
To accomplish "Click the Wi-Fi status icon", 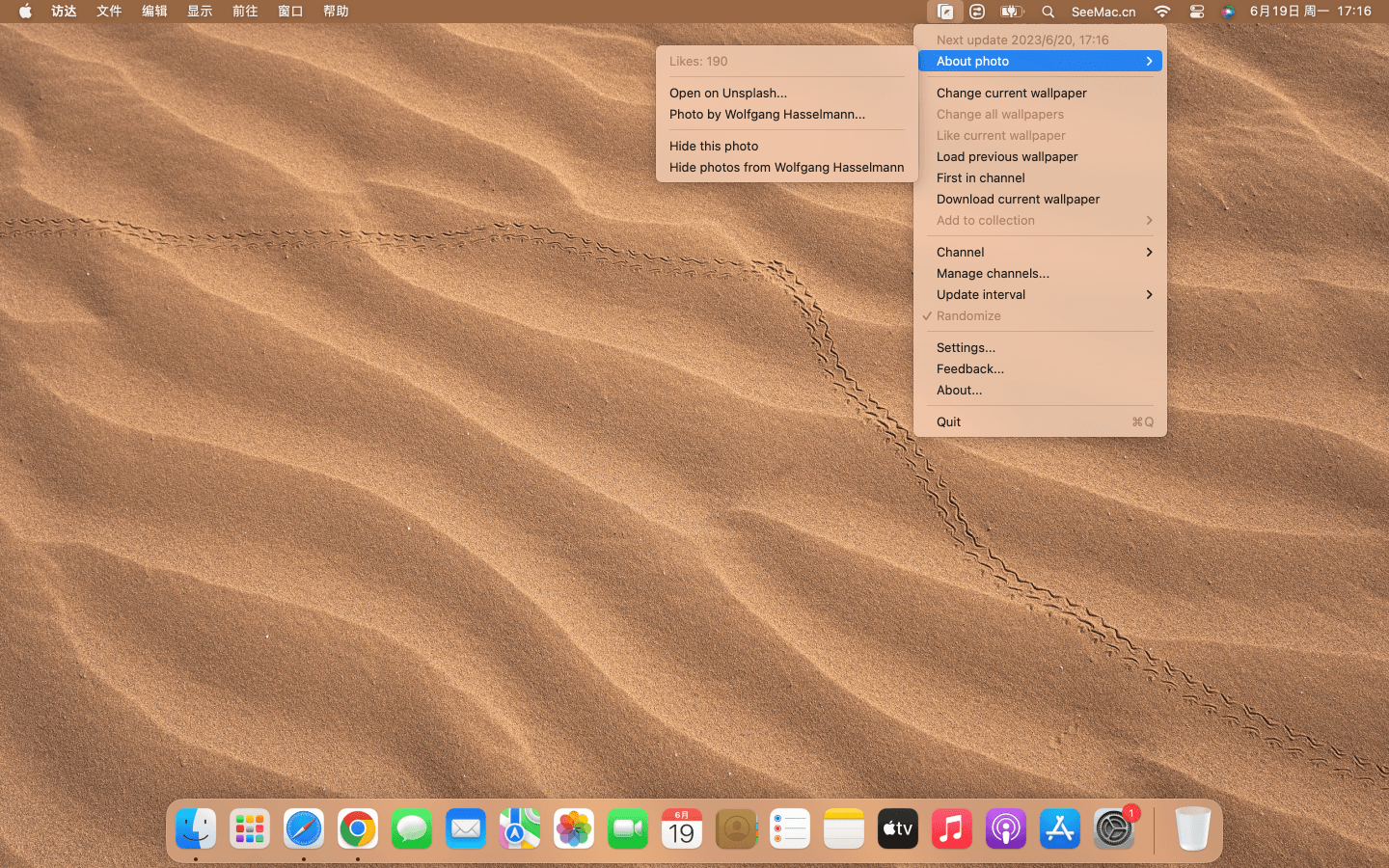I will 1162,12.
